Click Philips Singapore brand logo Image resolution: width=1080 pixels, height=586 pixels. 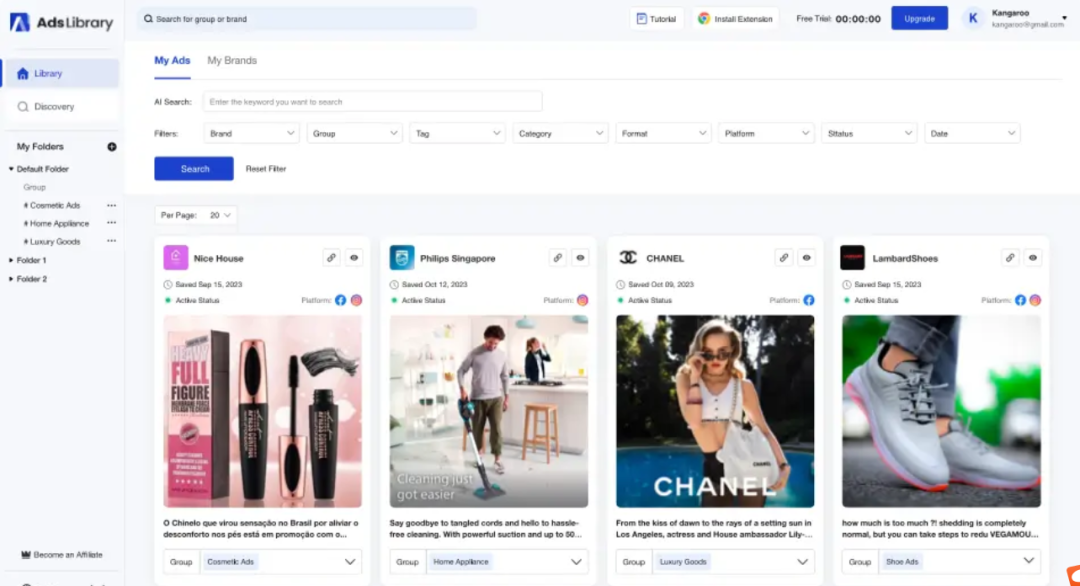tap(402, 258)
